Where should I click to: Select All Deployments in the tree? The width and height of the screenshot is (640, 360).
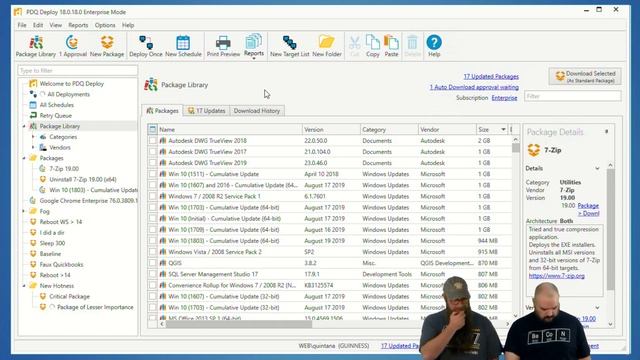pos(68,94)
